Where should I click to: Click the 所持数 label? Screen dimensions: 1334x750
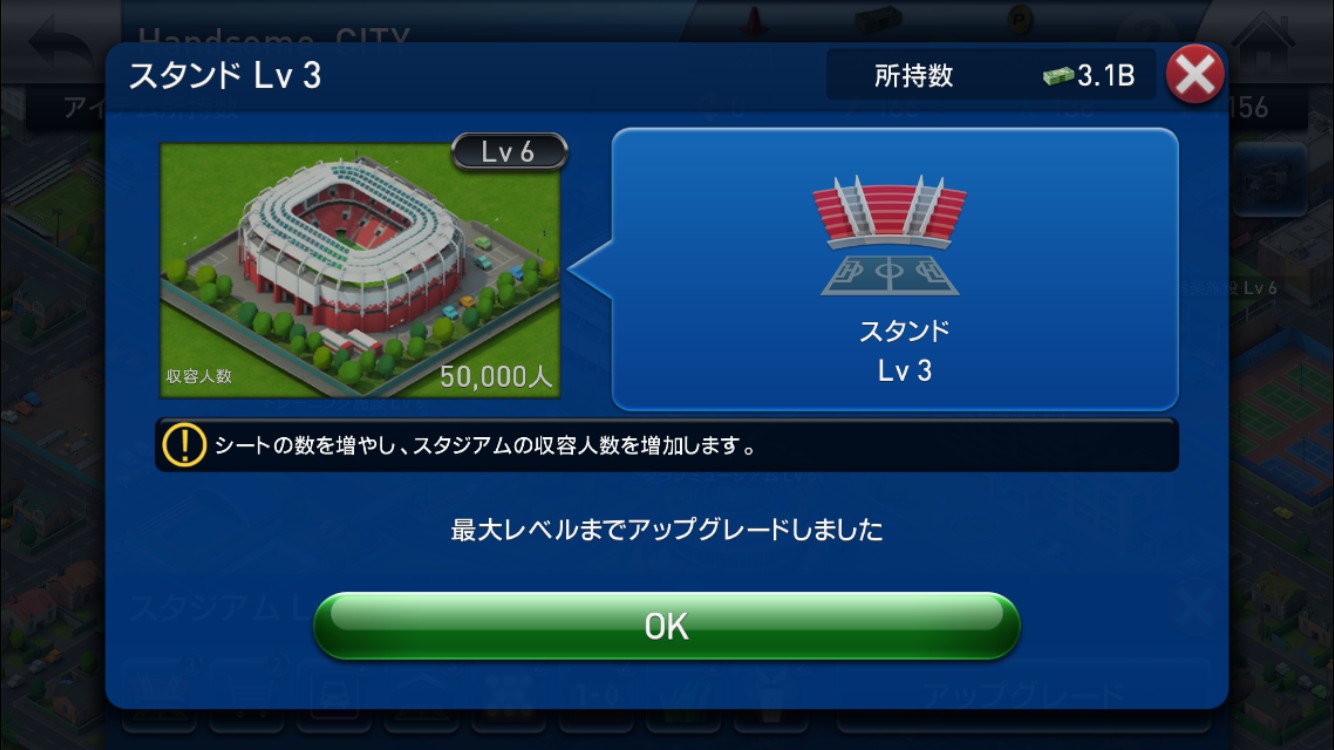pyautogui.click(x=913, y=76)
